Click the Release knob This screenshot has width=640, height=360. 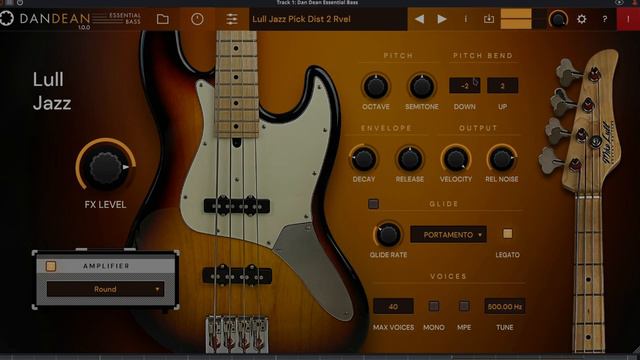click(409, 159)
